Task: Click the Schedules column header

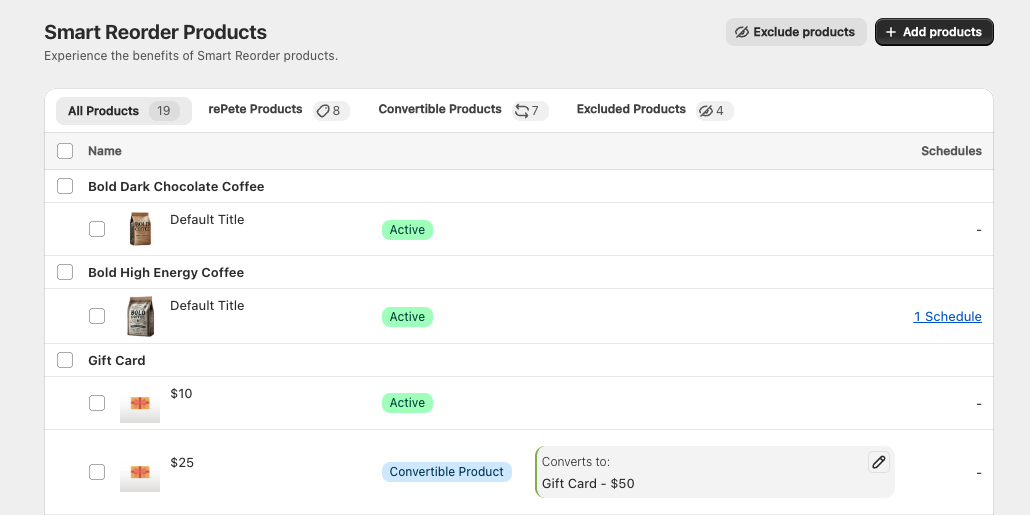Action: pyautogui.click(x=951, y=151)
